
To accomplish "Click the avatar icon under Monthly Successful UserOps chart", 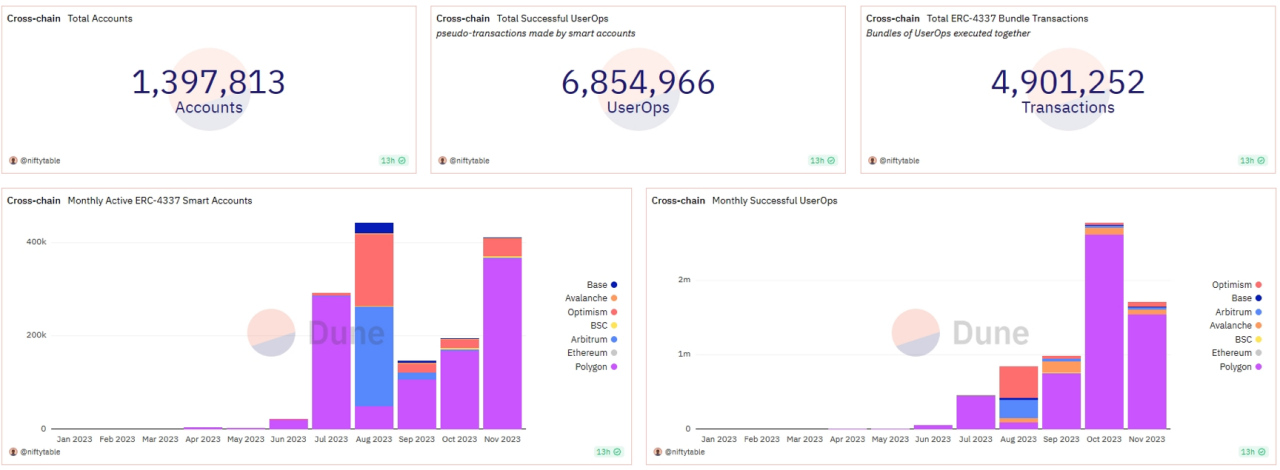I will click(658, 452).
